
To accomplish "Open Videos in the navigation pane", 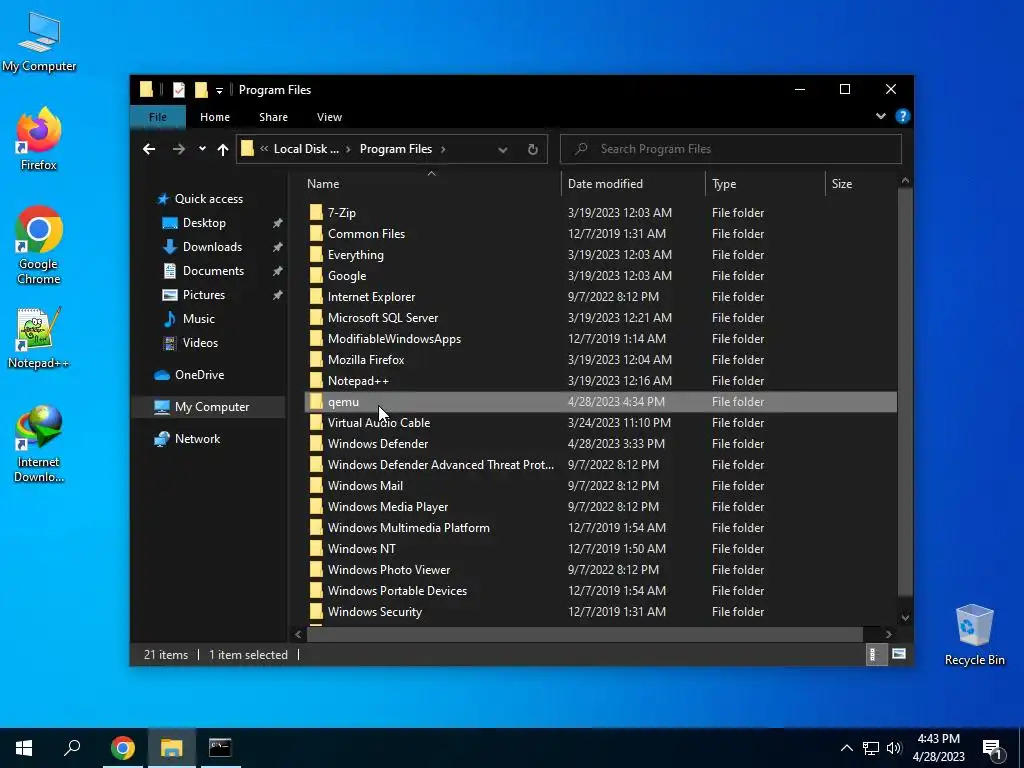I will tap(200, 343).
